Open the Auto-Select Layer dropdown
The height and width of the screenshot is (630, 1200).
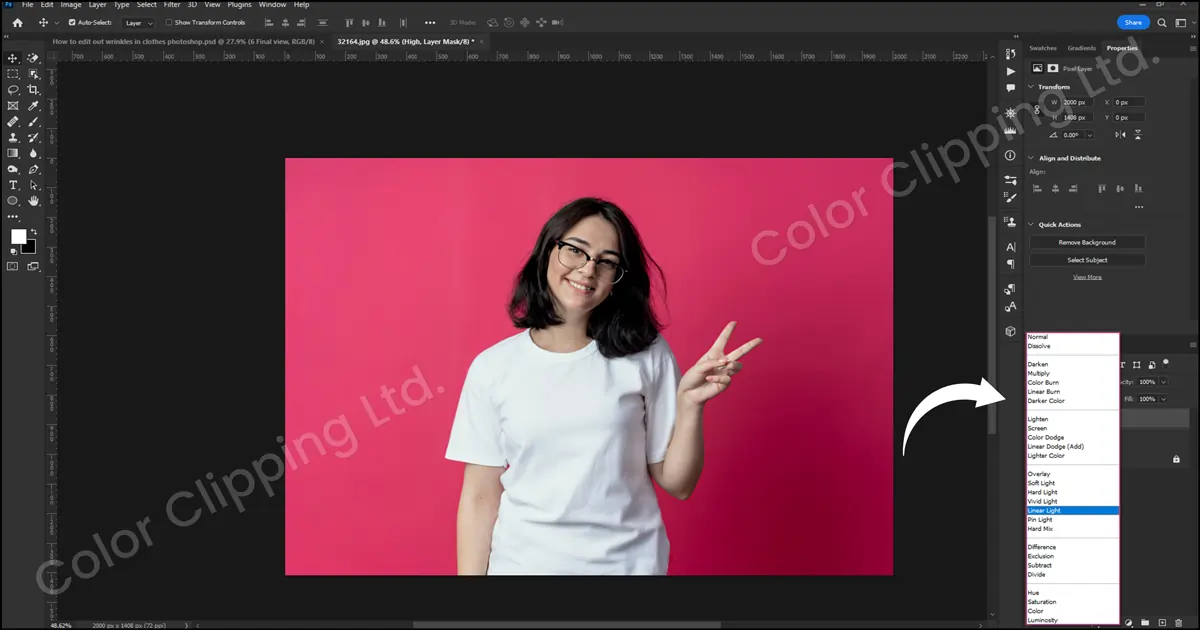click(138, 22)
